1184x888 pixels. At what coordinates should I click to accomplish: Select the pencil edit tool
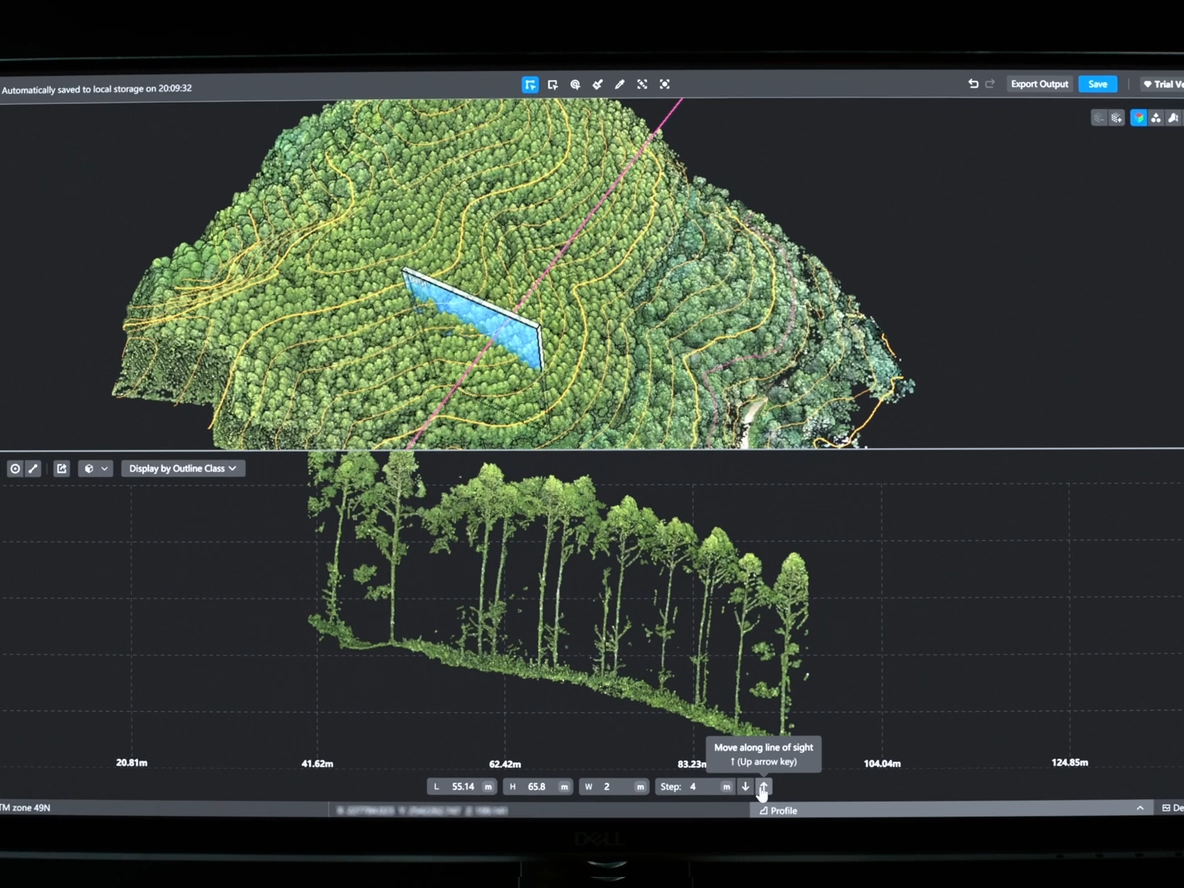(620, 85)
